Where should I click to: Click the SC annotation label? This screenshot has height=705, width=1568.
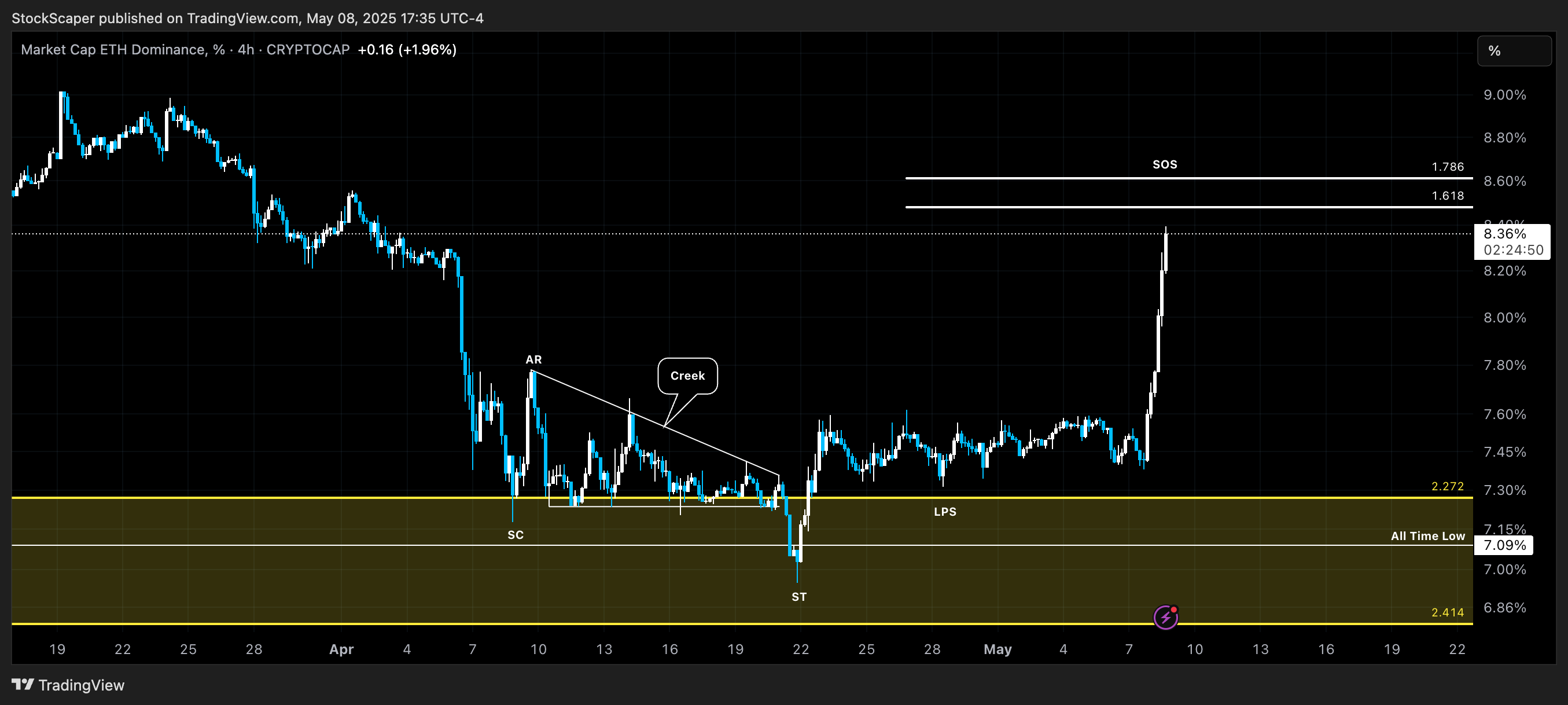coord(515,534)
